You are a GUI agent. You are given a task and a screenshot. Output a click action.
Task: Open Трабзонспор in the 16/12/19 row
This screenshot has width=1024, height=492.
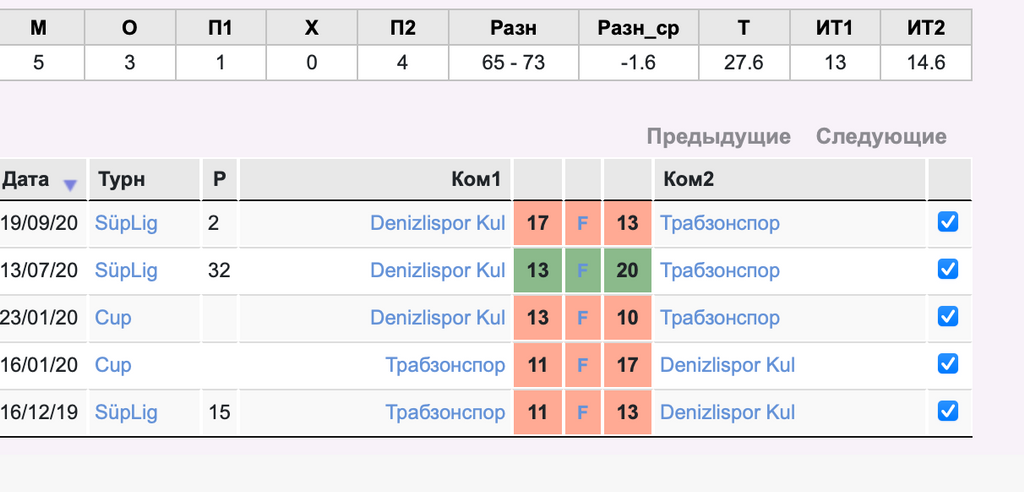(x=445, y=412)
